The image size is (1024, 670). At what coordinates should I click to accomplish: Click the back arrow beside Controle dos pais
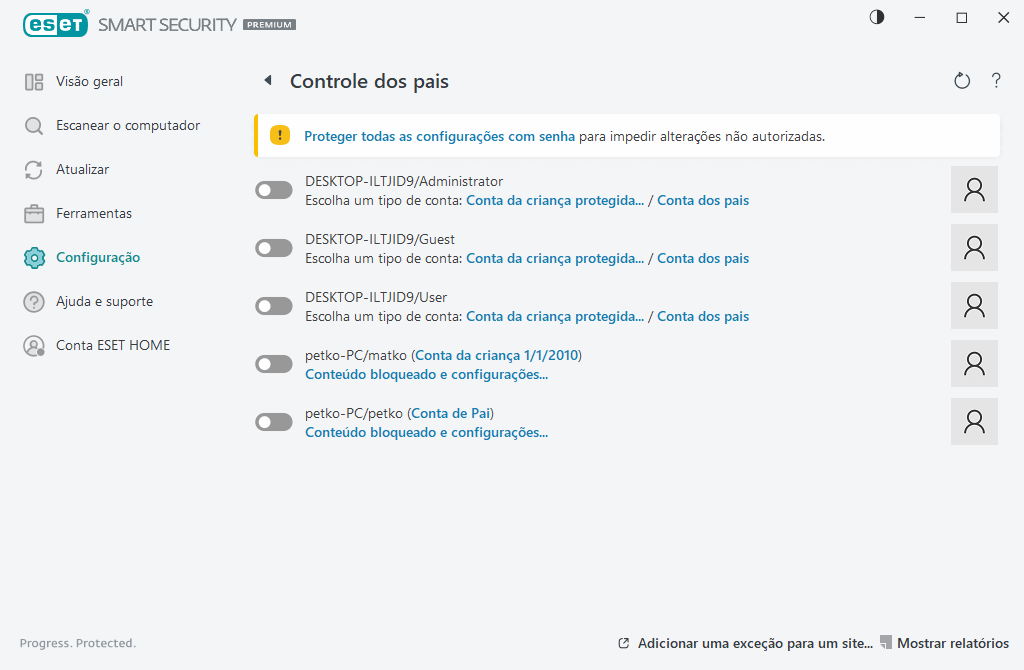267,81
